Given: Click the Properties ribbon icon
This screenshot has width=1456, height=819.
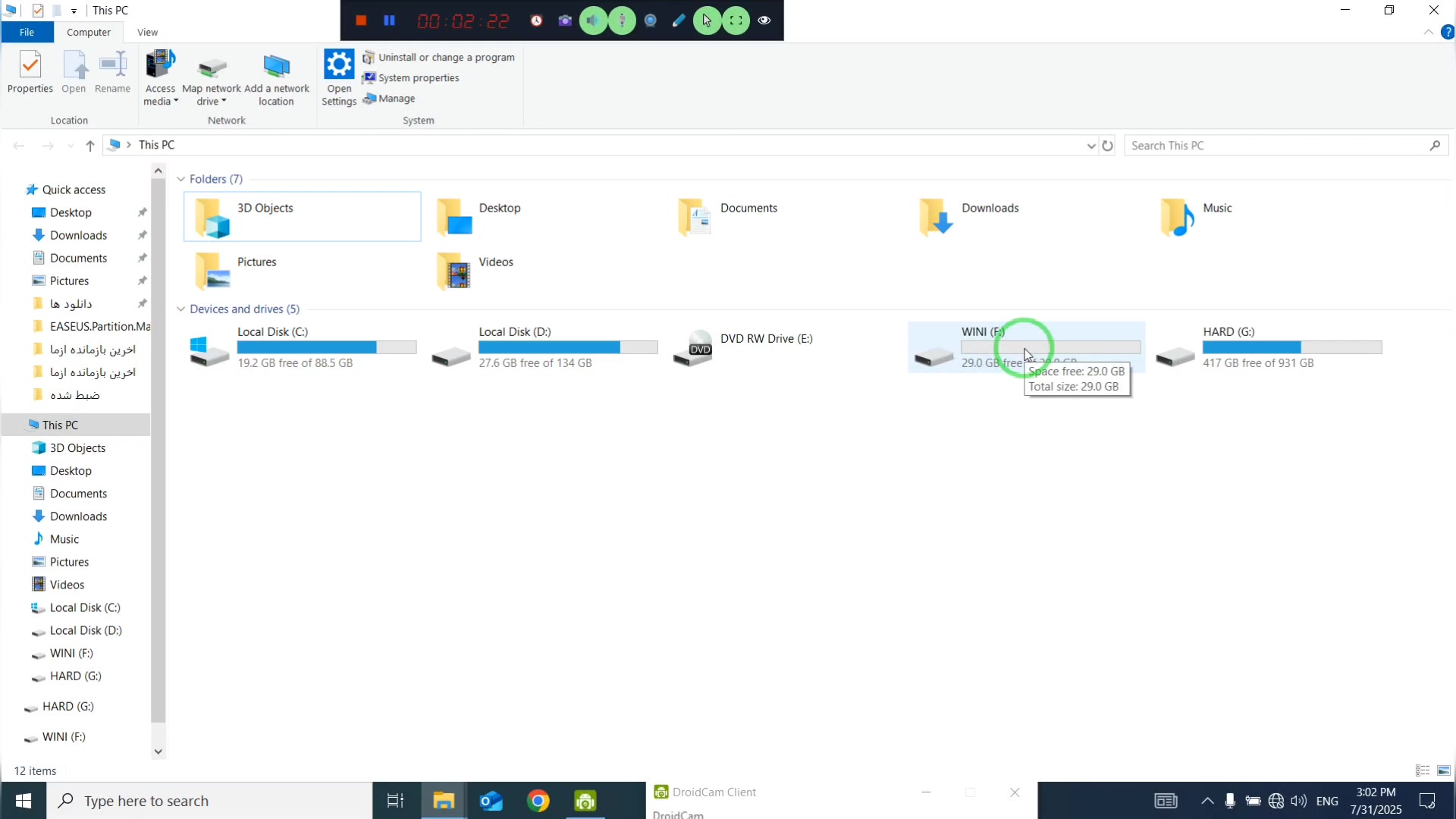Looking at the screenshot, I should point(30,67).
